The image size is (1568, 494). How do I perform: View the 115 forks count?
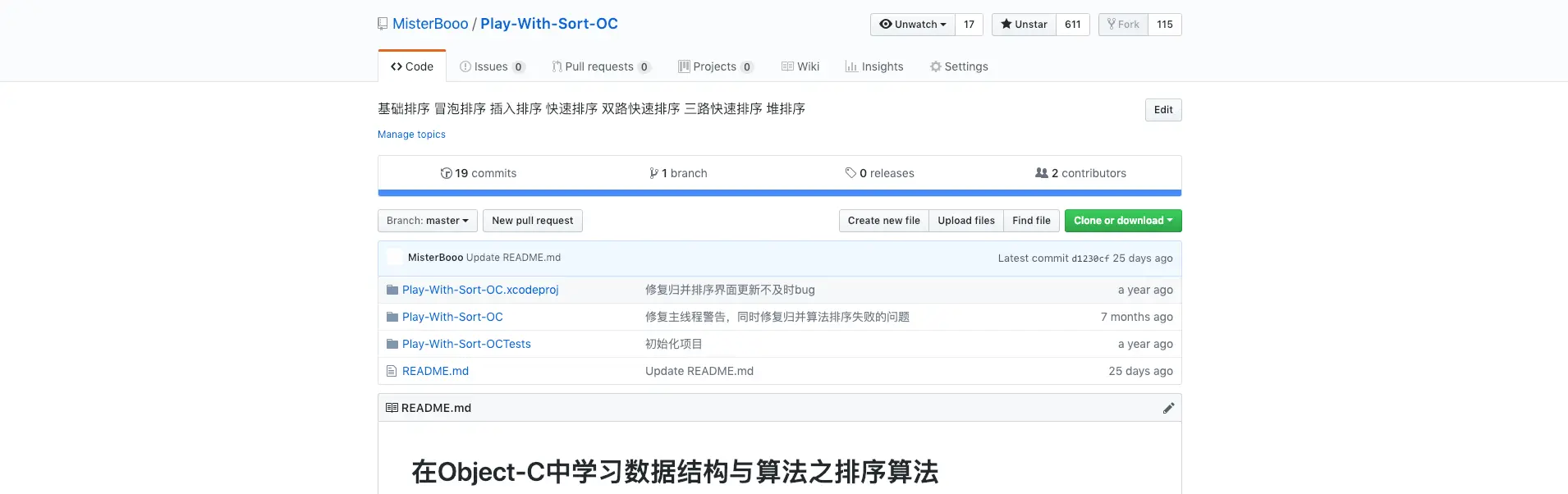coord(1165,25)
